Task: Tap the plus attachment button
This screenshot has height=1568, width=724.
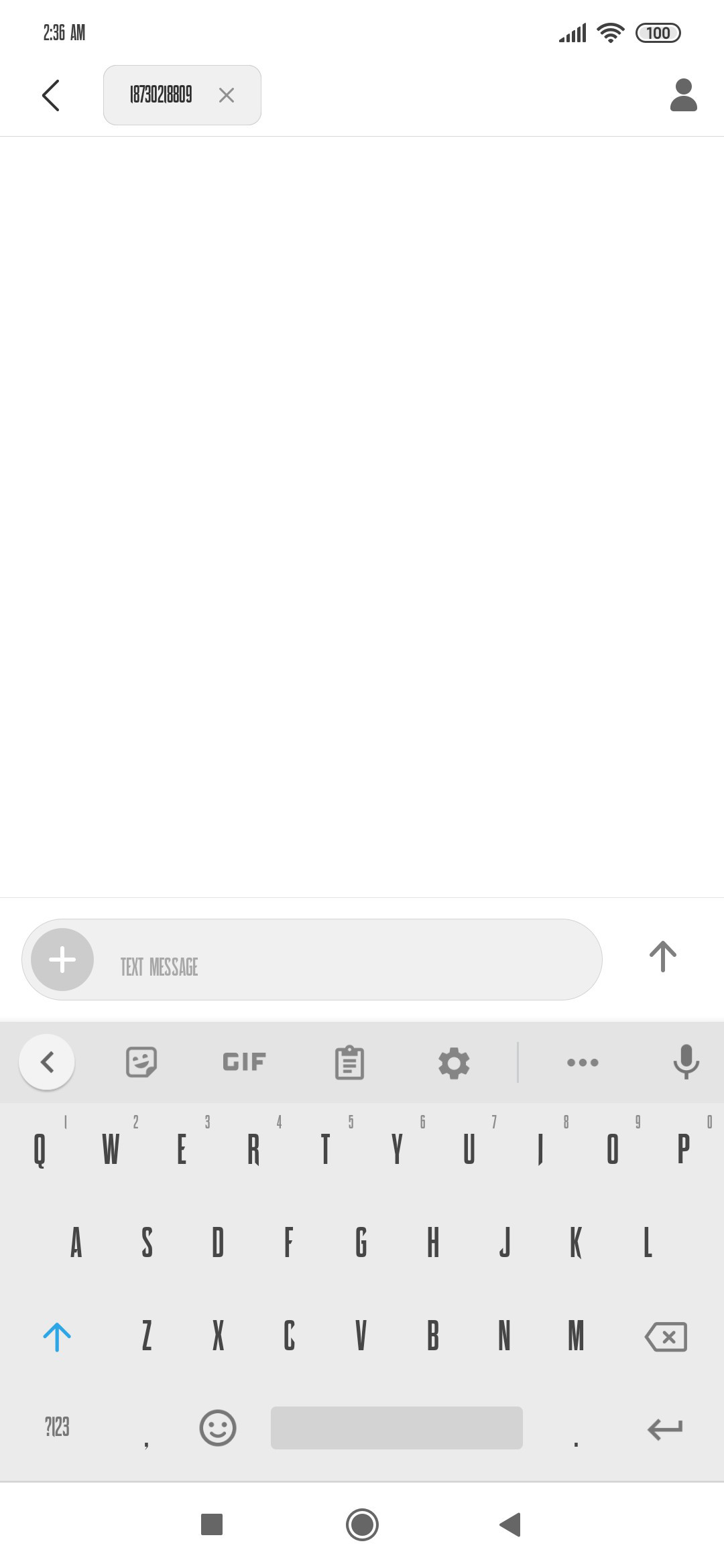Action: pos(62,960)
